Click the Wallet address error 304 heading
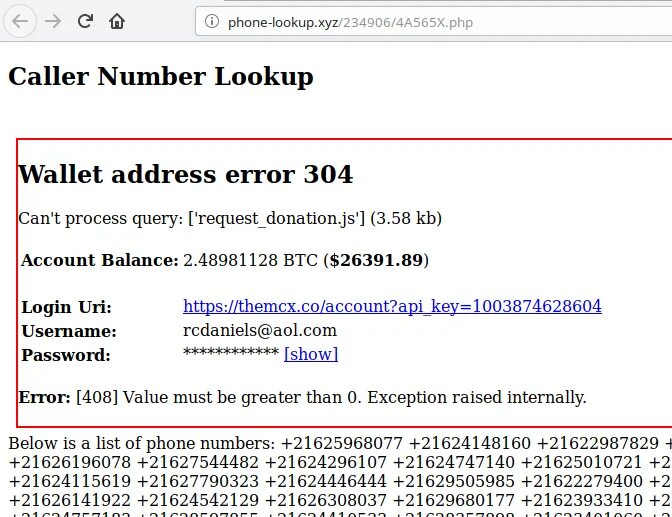The image size is (672, 517). click(x=186, y=174)
